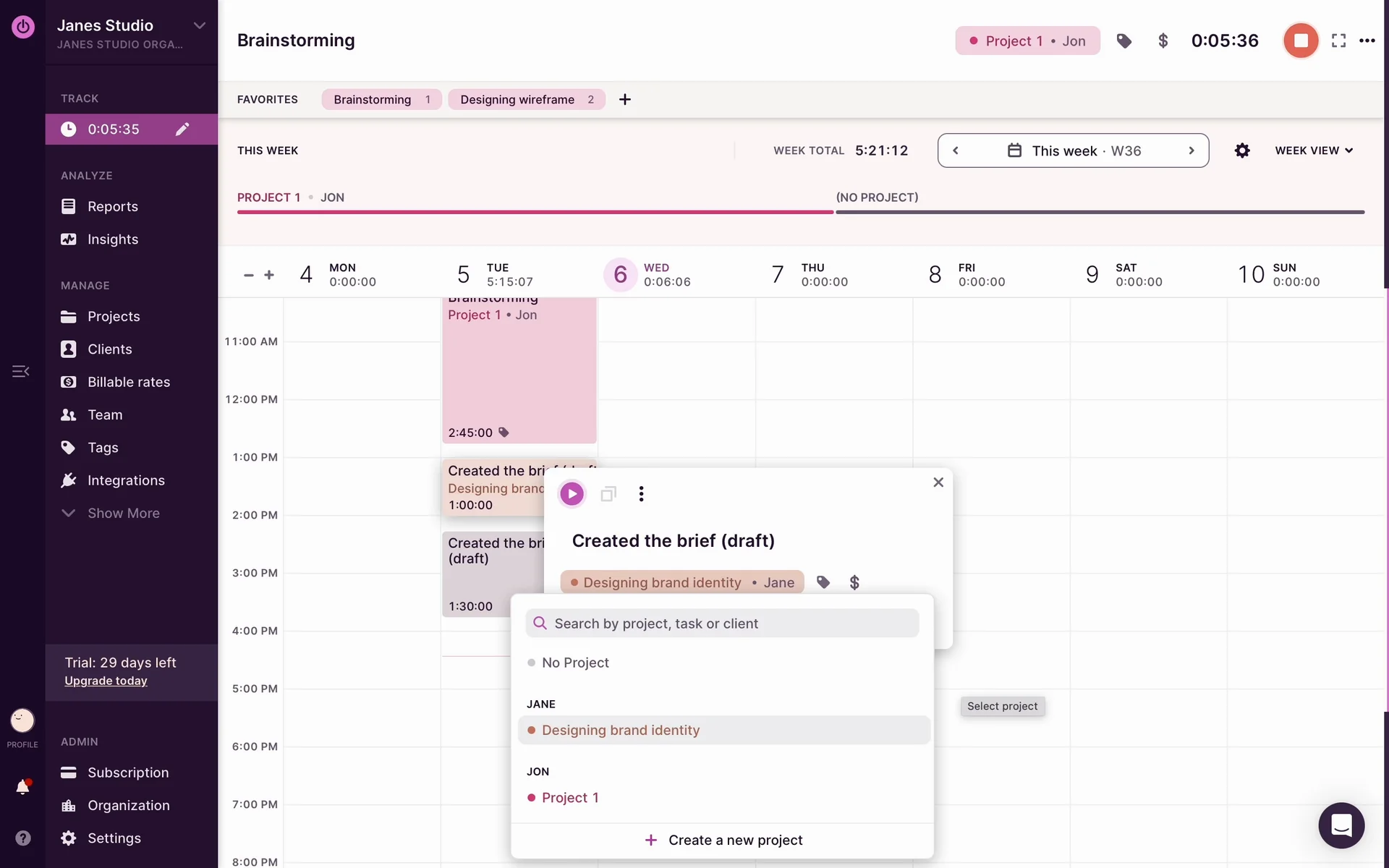Expand Show More in sidebar
Image resolution: width=1389 pixels, height=868 pixels.
123,513
